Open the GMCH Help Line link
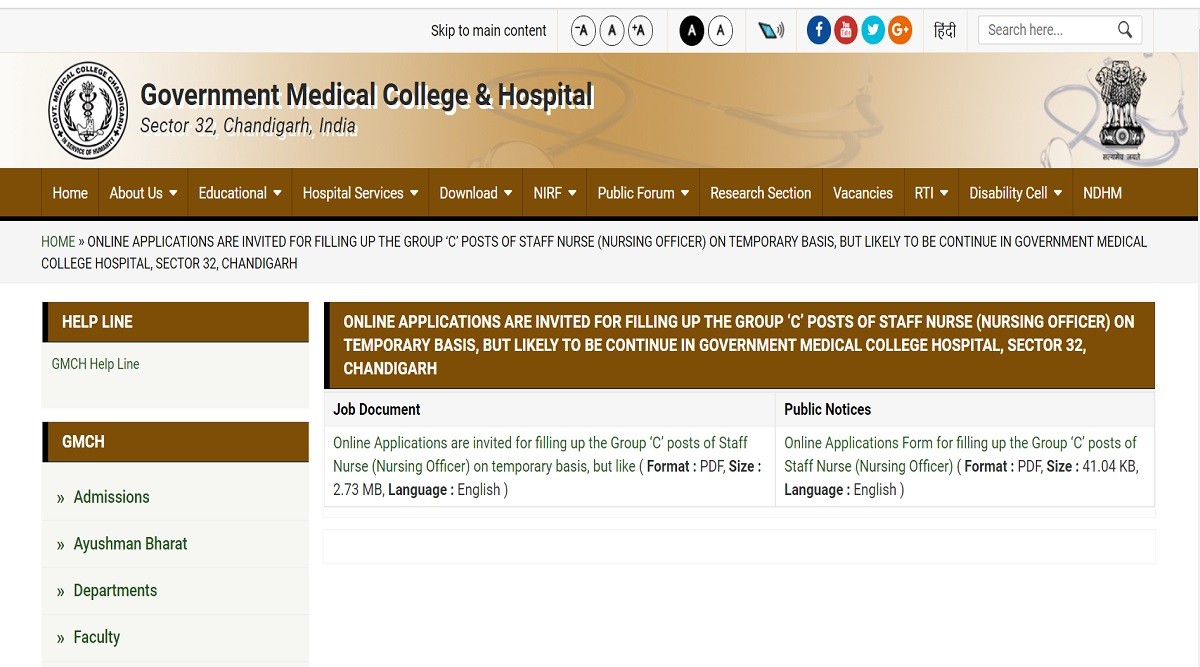The image size is (1200, 667). tap(95, 364)
